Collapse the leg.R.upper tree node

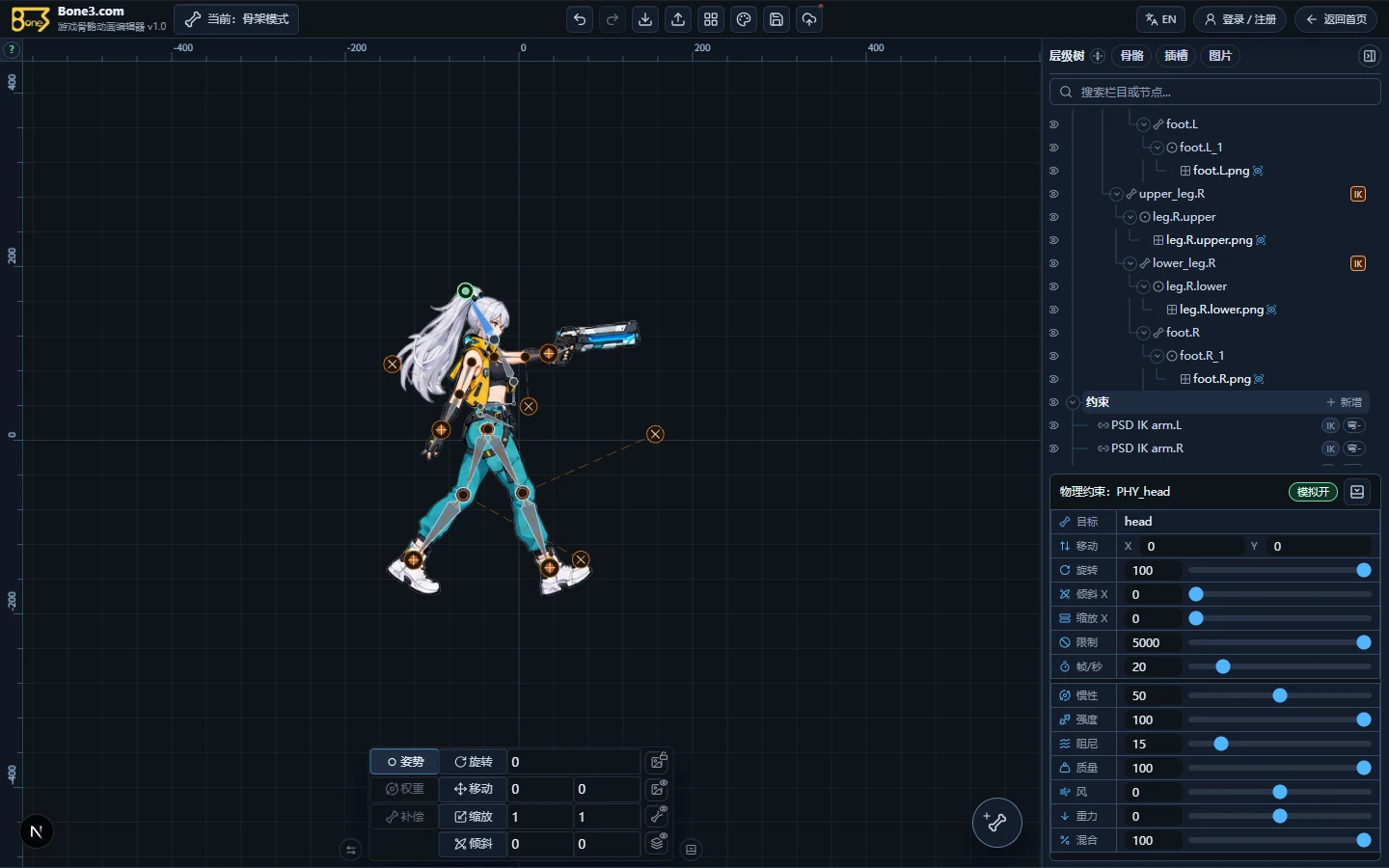coord(1130,217)
